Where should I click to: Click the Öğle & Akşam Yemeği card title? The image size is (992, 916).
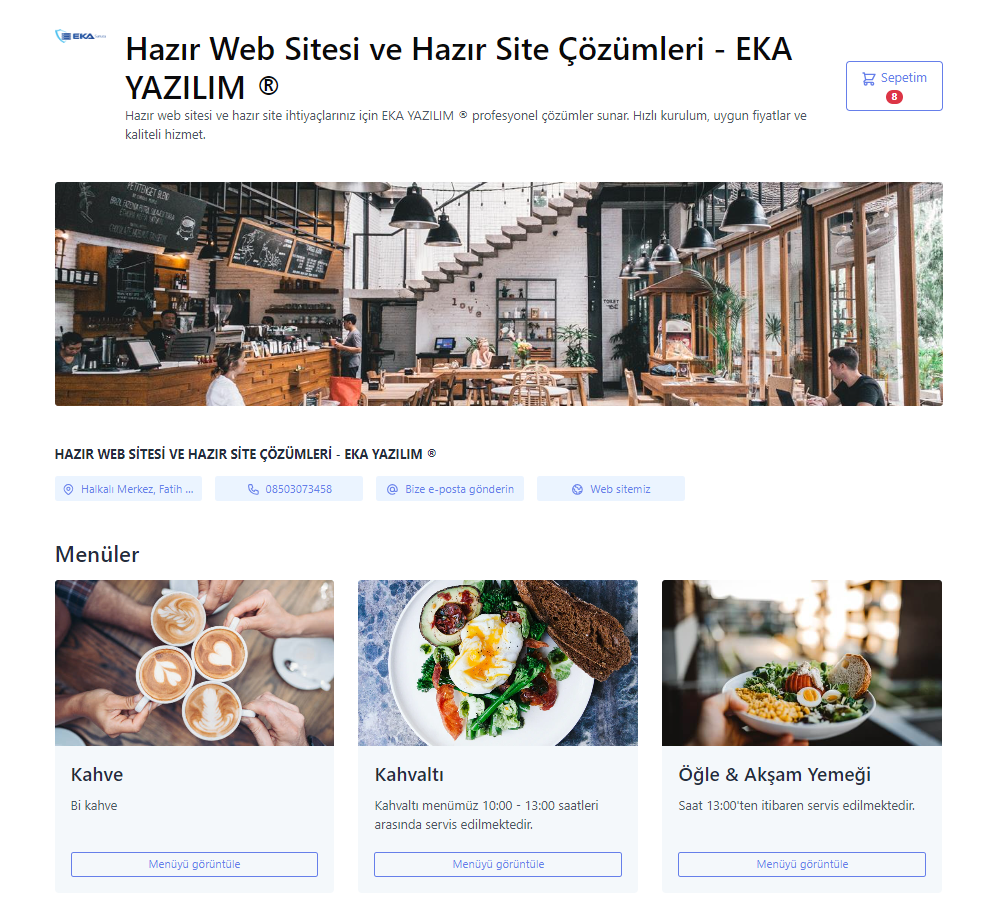tap(774, 774)
